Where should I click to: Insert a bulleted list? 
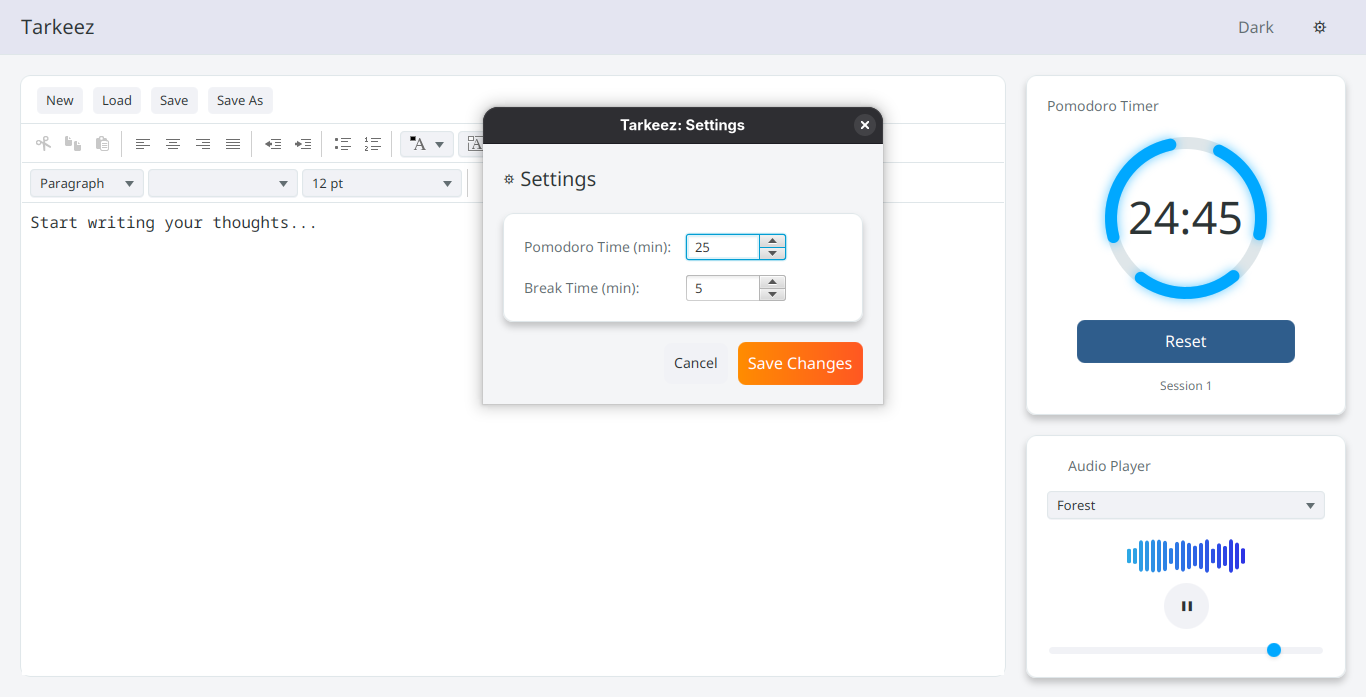tap(343, 144)
